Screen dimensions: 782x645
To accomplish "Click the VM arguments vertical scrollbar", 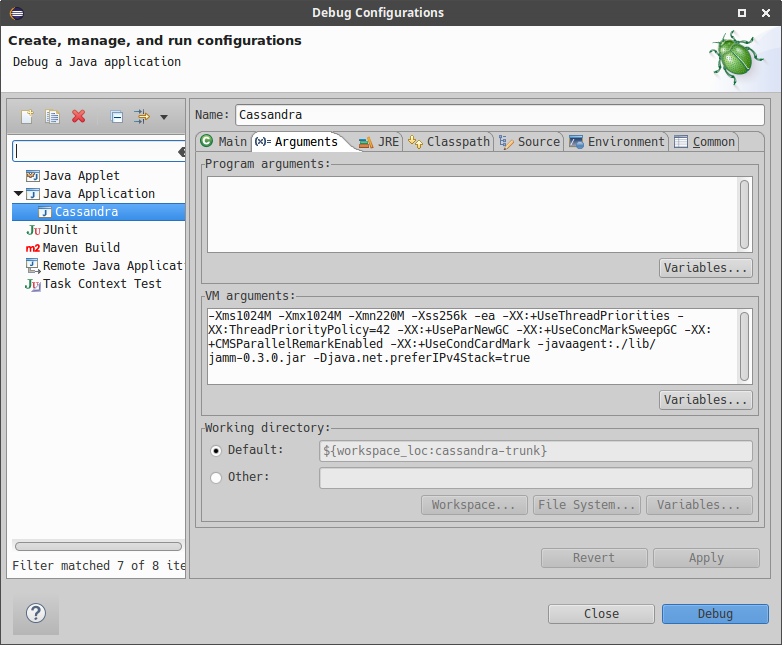I will (744, 346).
